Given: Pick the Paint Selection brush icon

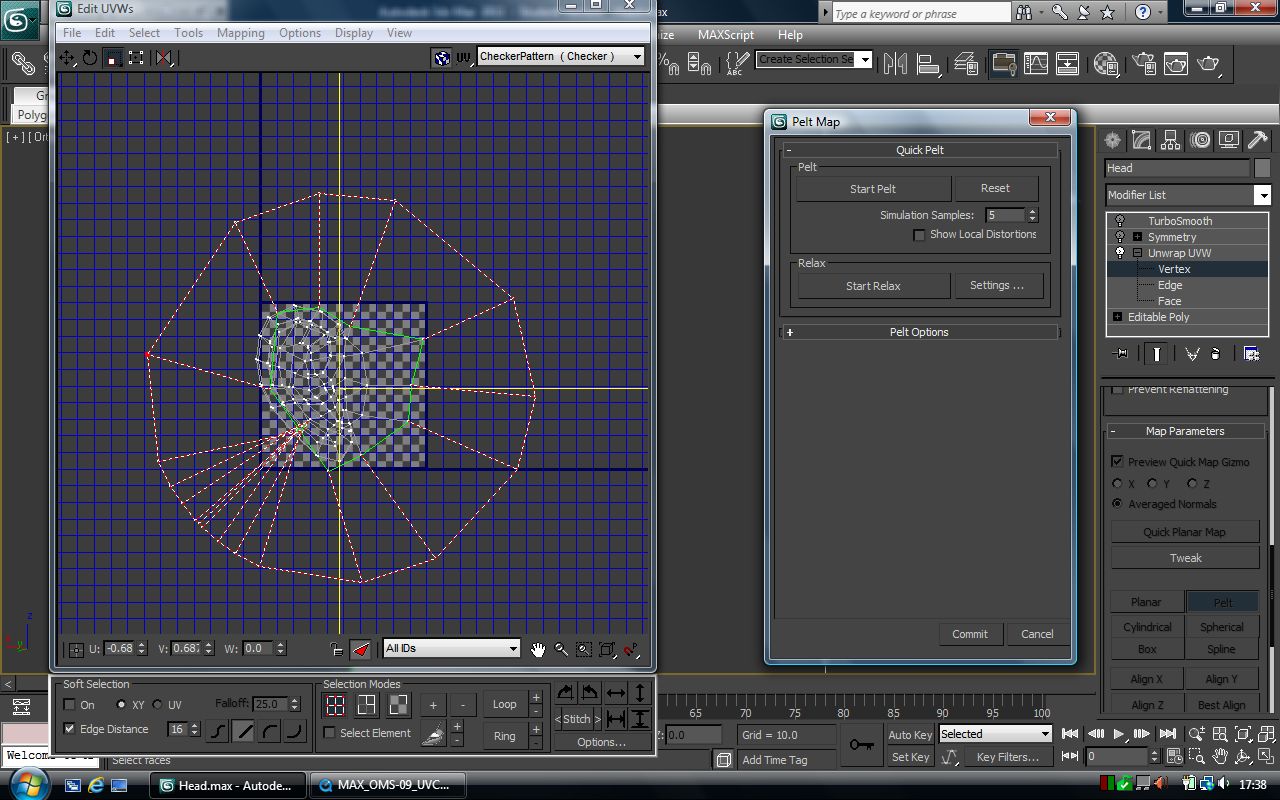Looking at the screenshot, I should click(x=433, y=734).
